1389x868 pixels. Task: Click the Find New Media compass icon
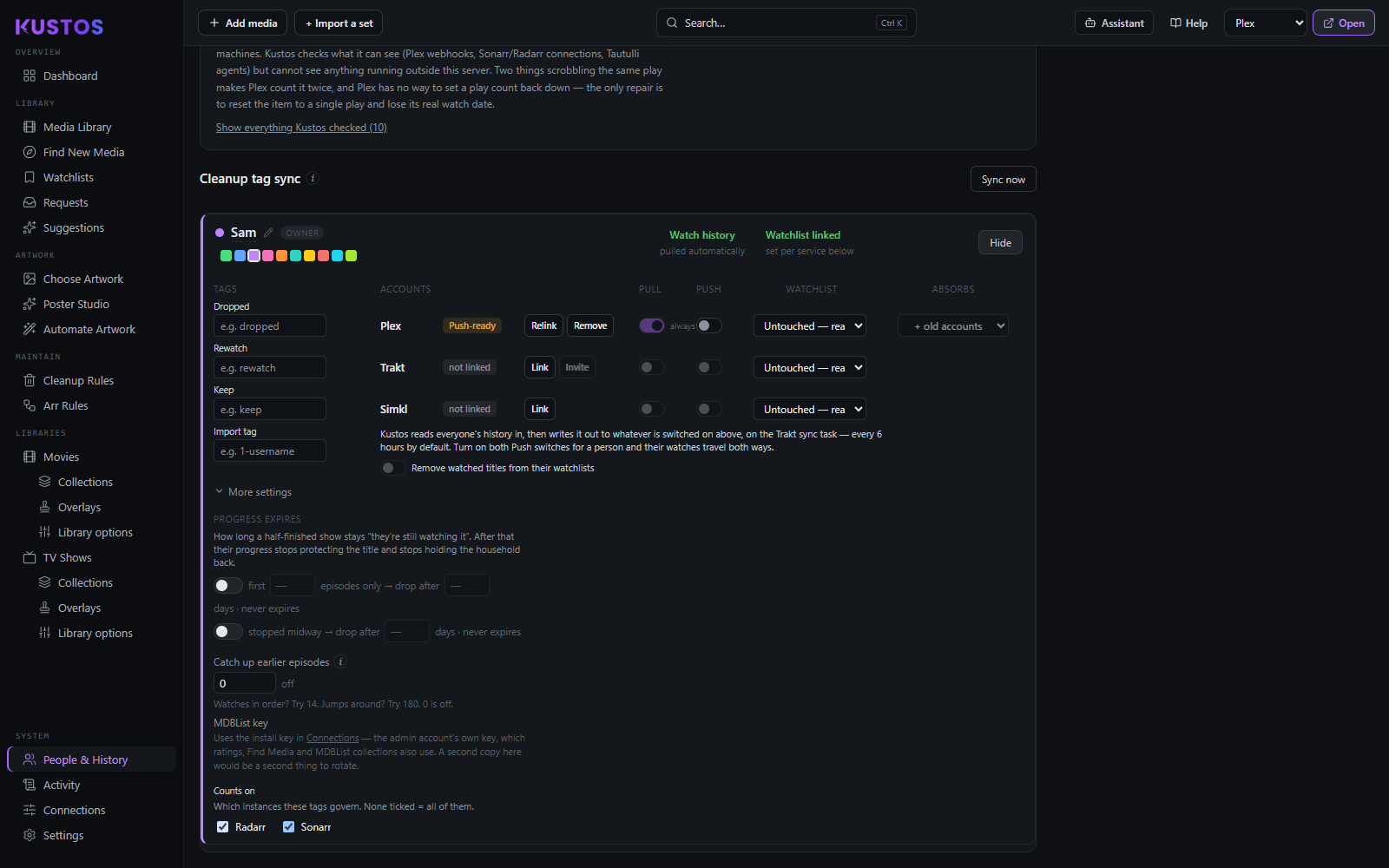coord(30,152)
